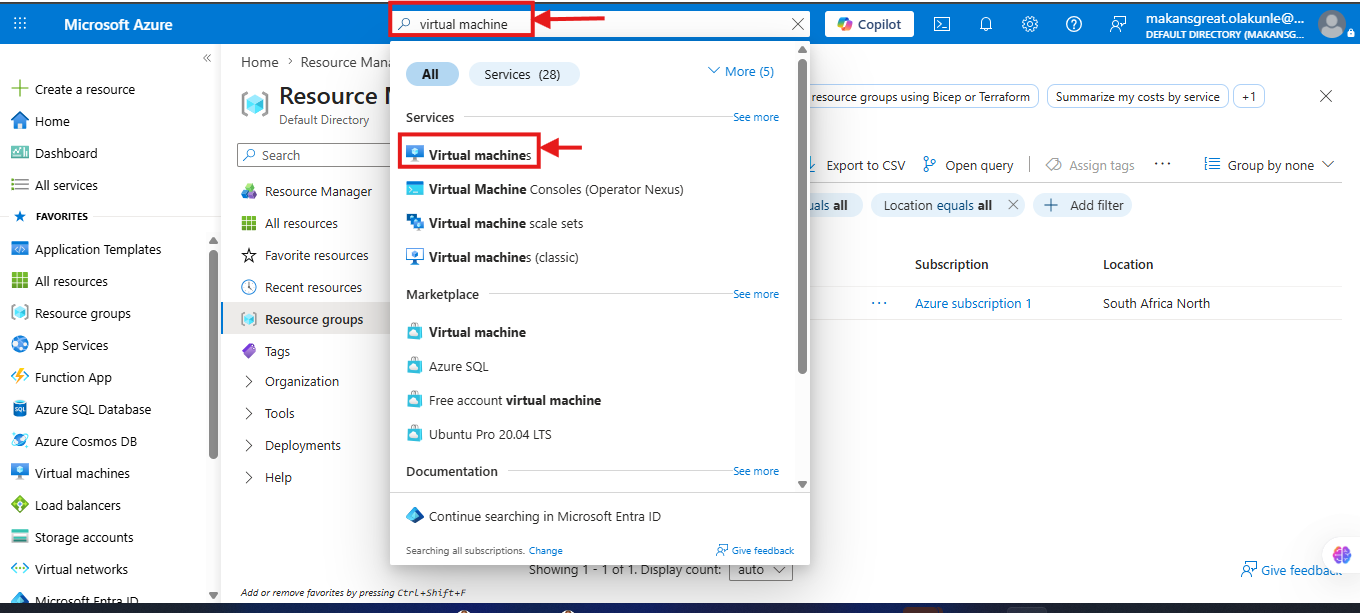Open the portal settings gear icon
This screenshot has width=1360, height=613.
[x=1030, y=24]
